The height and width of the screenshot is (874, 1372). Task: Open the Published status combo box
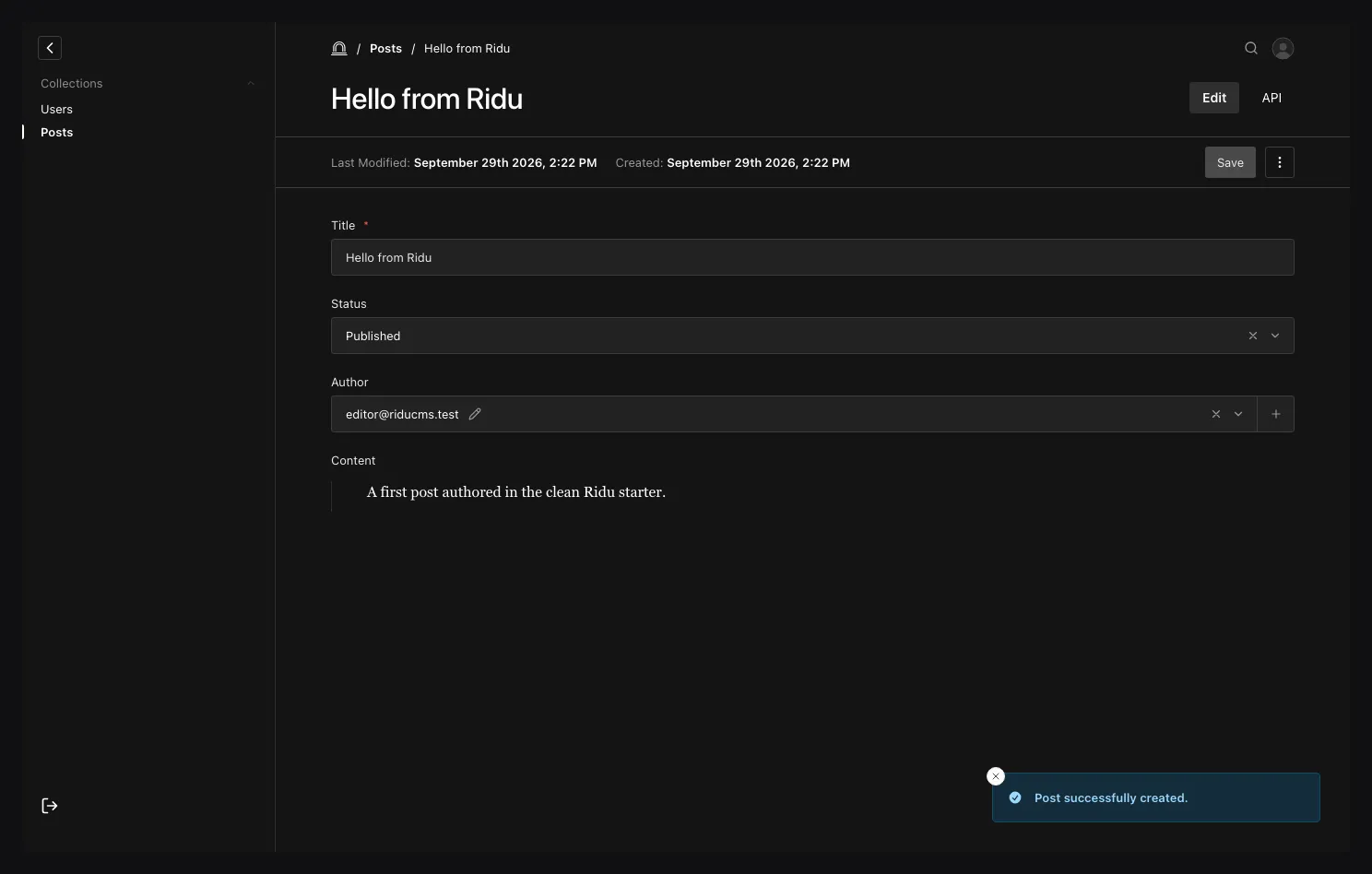coord(812,336)
